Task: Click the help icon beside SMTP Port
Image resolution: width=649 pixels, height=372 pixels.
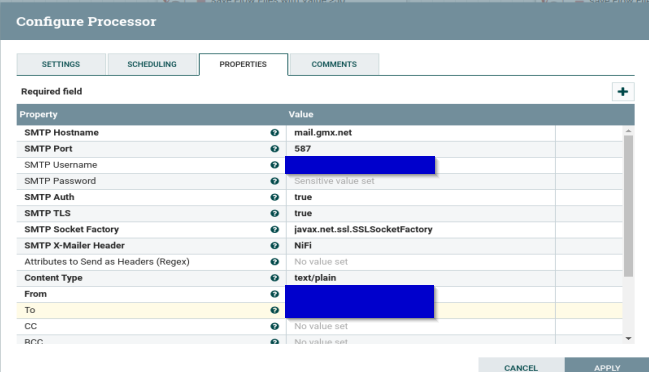Action: click(x=274, y=149)
